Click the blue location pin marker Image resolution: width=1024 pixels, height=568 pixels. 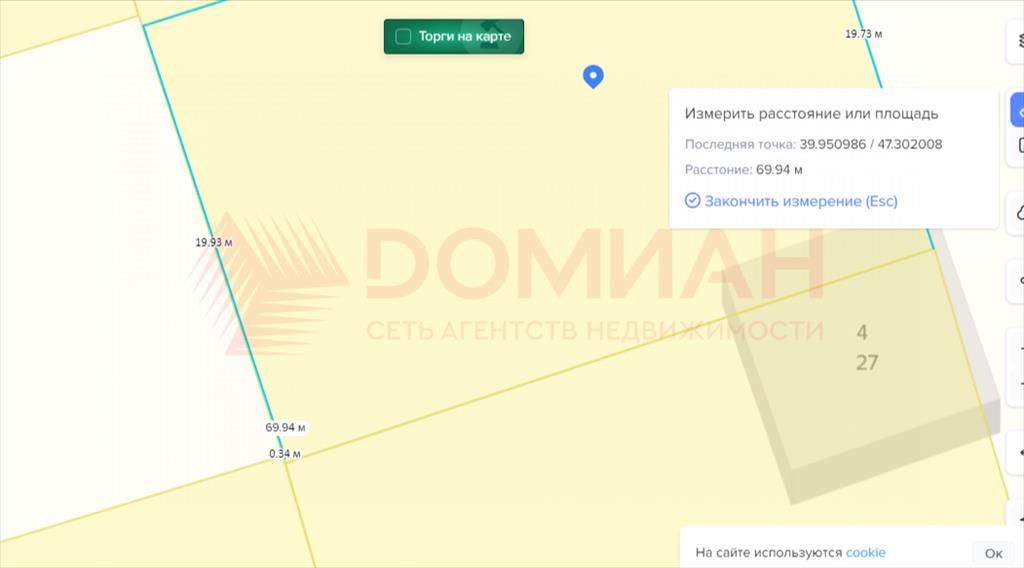click(593, 76)
